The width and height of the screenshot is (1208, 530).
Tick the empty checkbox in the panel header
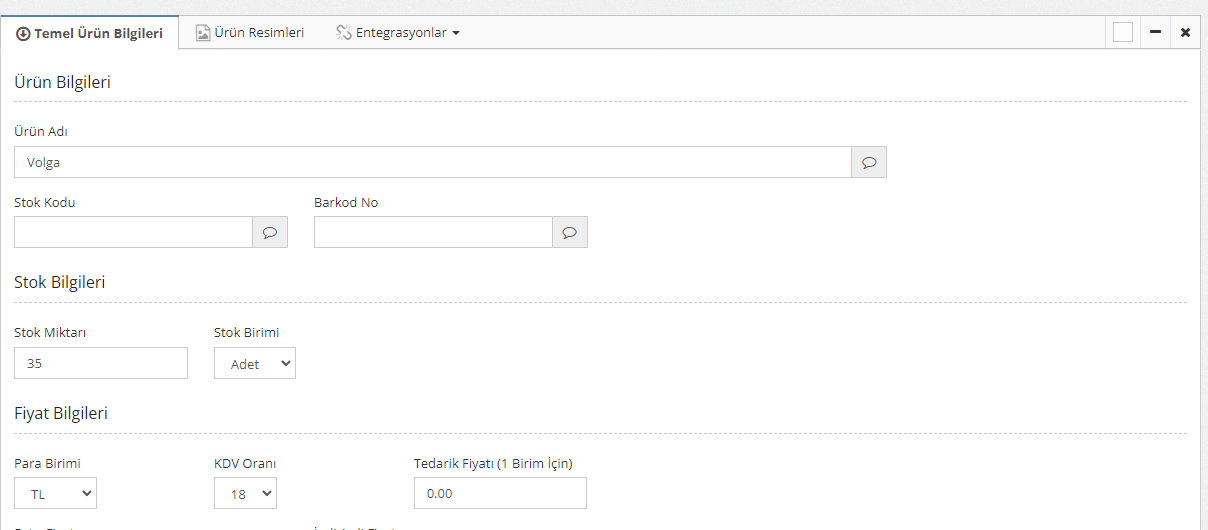pos(1123,32)
